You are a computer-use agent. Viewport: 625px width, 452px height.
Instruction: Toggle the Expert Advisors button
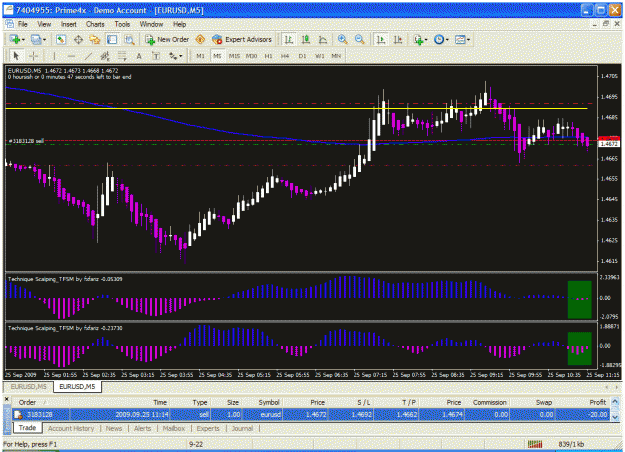242,39
